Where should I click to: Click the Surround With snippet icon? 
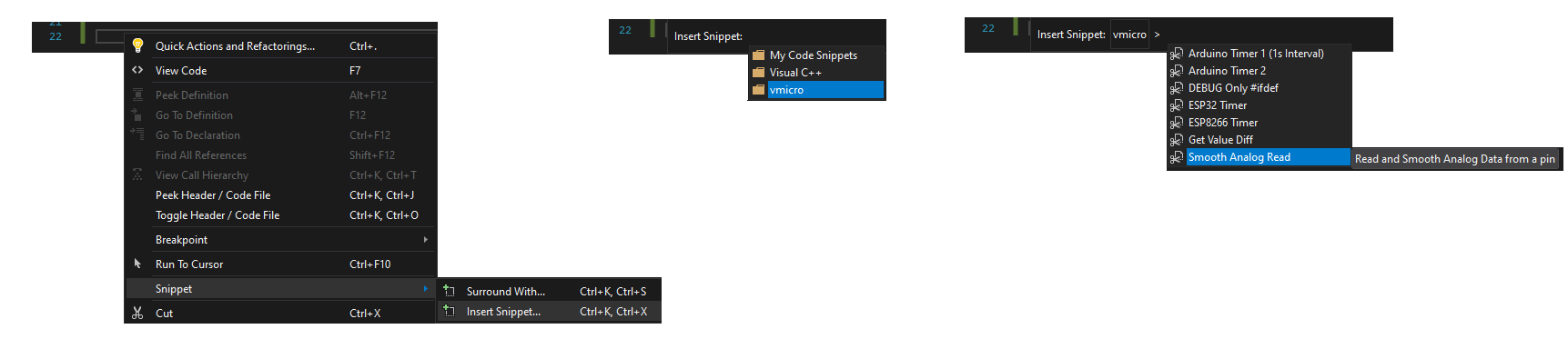tap(449, 291)
